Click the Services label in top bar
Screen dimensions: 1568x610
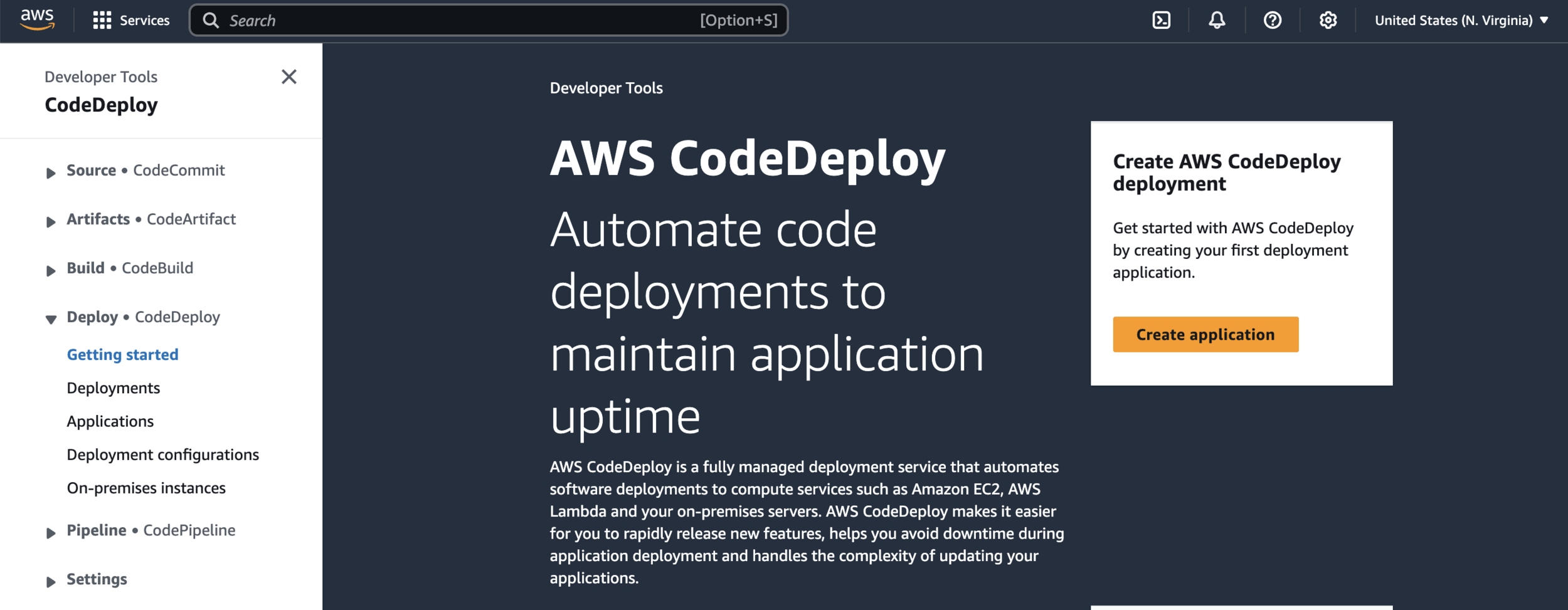(144, 20)
